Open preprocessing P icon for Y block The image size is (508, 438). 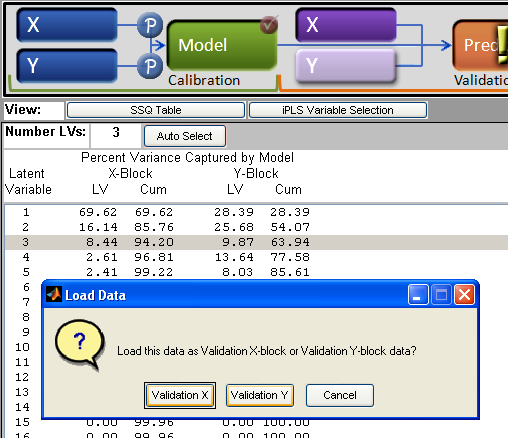[150, 66]
